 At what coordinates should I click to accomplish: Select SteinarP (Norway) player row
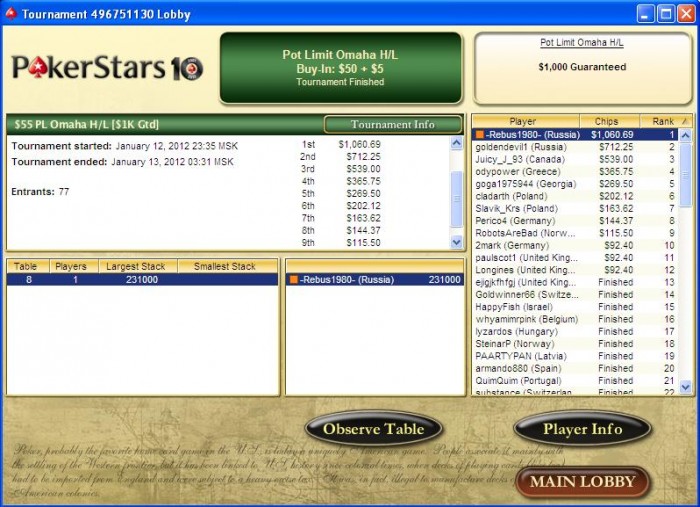(575, 344)
